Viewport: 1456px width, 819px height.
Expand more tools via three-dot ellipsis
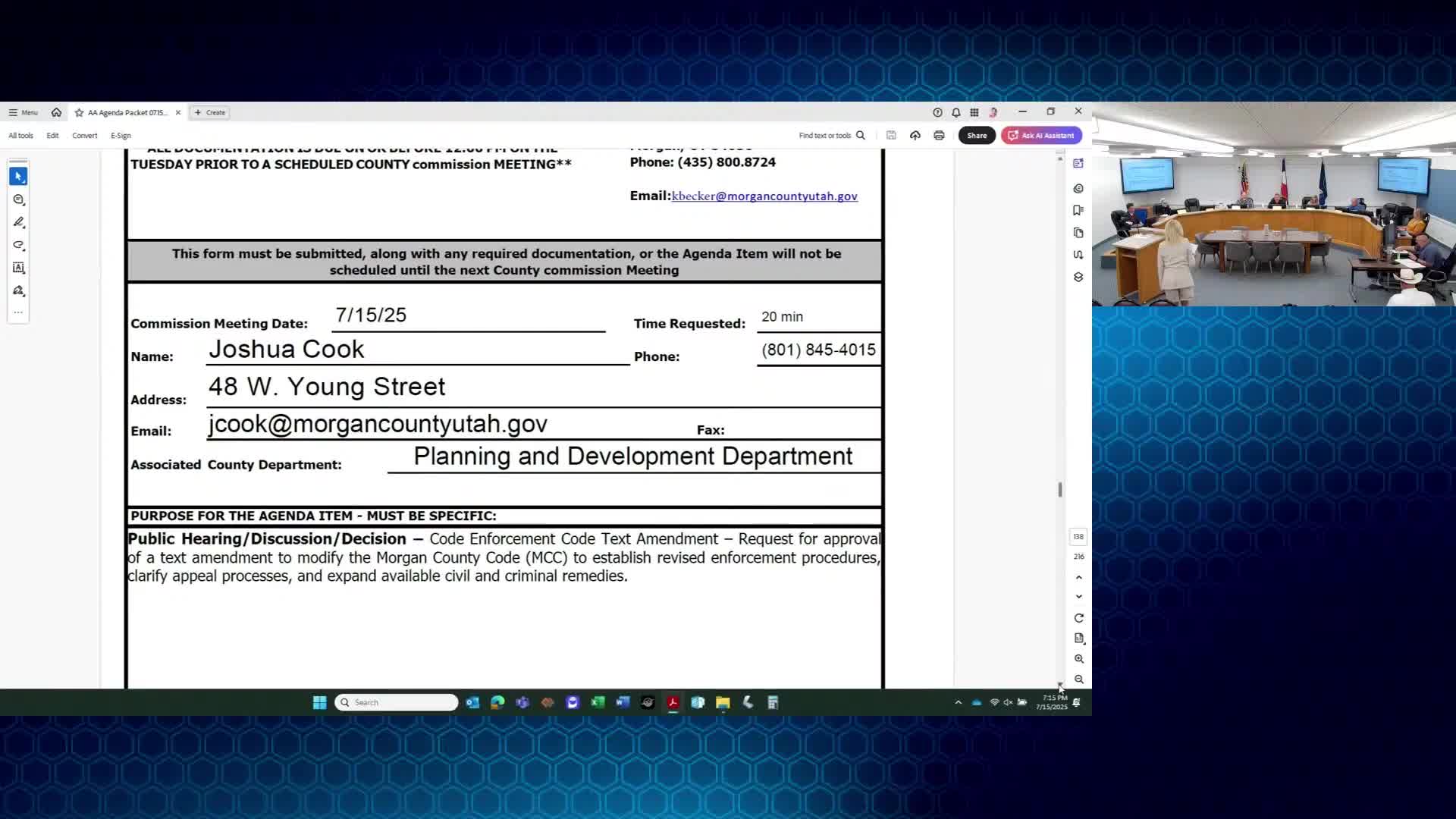[18, 312]
